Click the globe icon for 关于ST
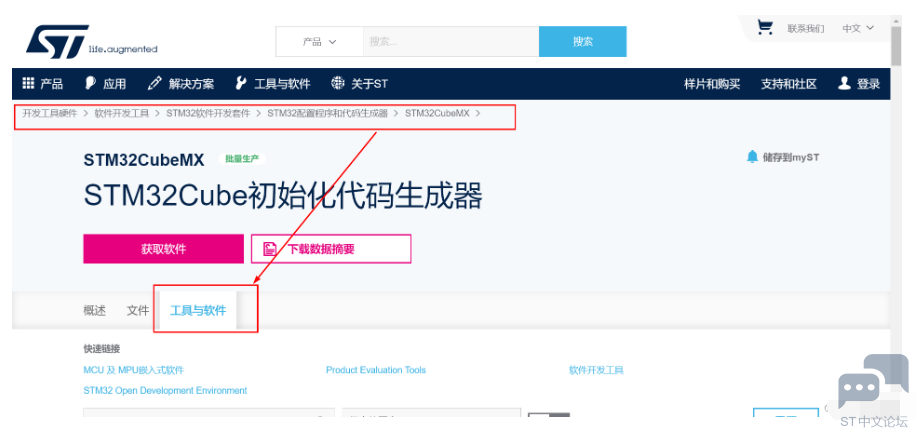Screen dimensions: 917x437 point(337,83)
